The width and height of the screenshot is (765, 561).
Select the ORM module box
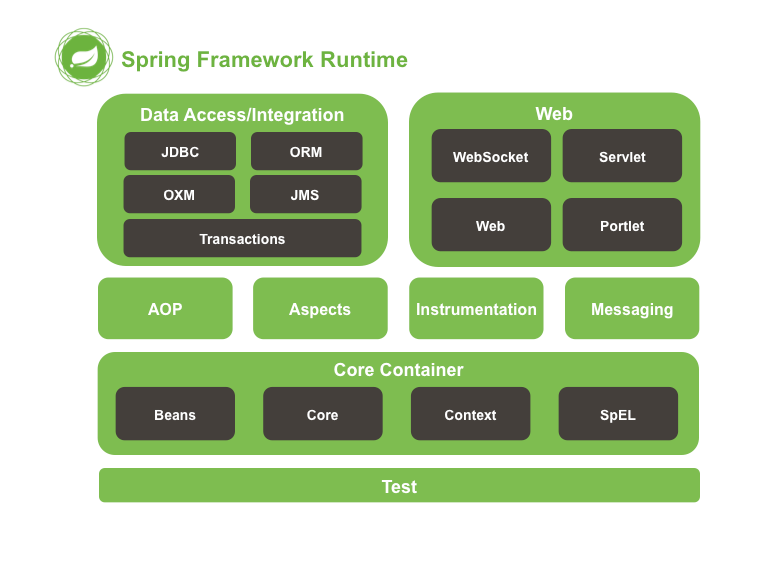click(x=306, y=151)
